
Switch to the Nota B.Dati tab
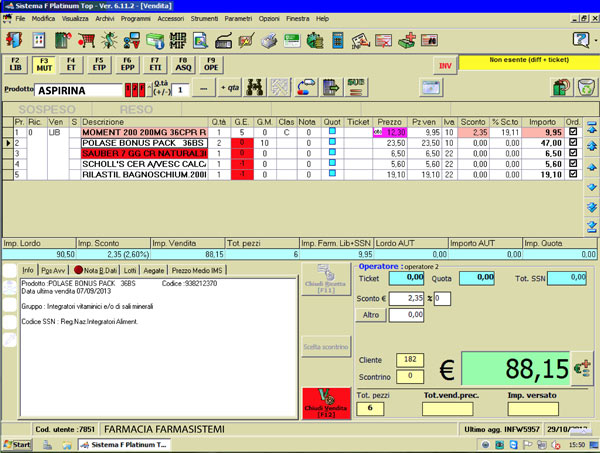pos(96,270)
